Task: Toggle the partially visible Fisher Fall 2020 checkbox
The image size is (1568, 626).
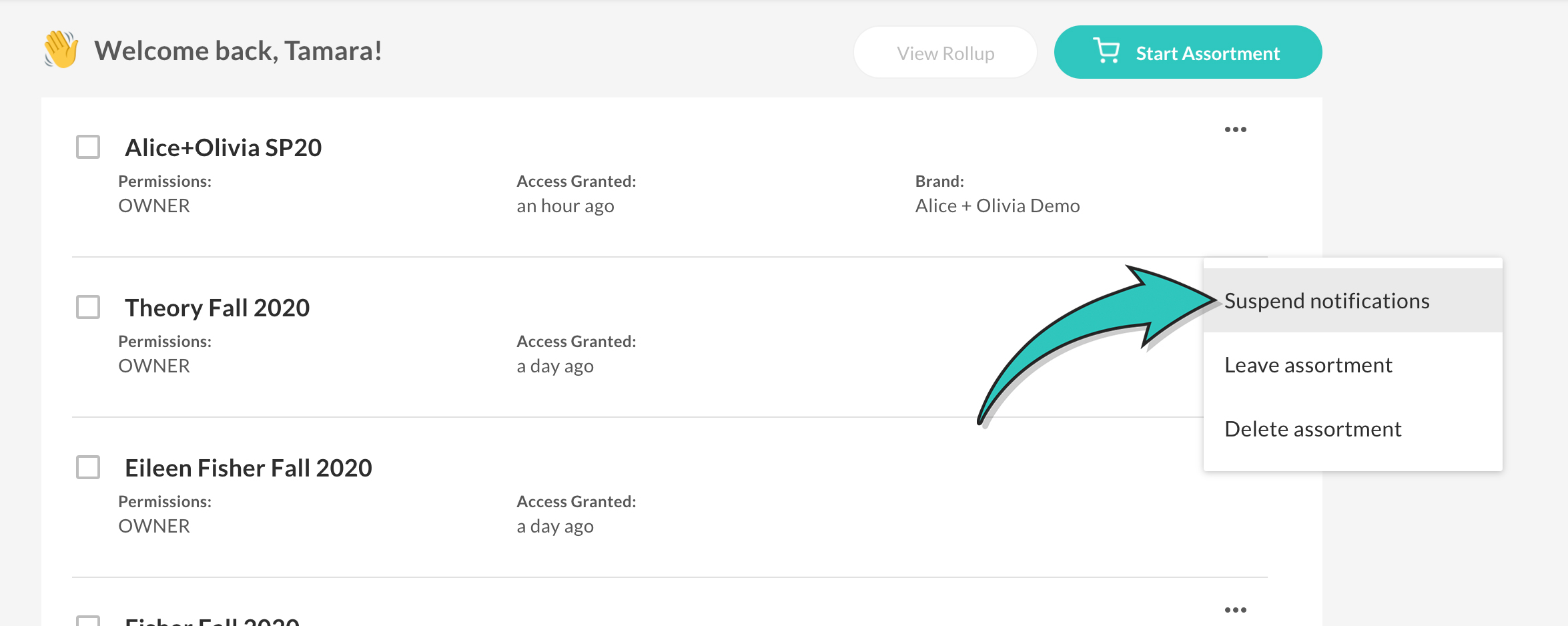Action: pos(88,621)
